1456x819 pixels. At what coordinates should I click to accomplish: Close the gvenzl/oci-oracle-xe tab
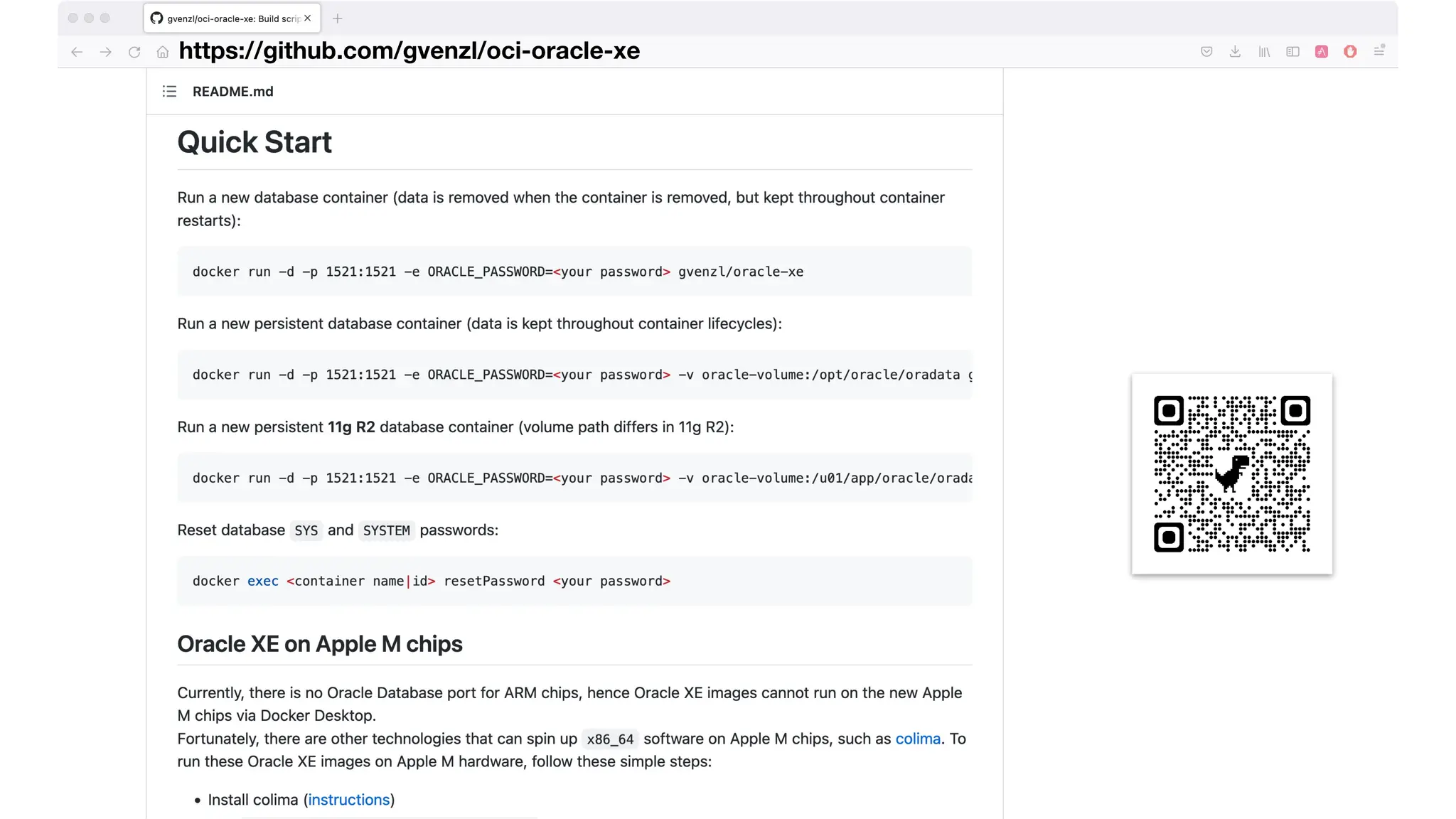(x=308, y=18)
